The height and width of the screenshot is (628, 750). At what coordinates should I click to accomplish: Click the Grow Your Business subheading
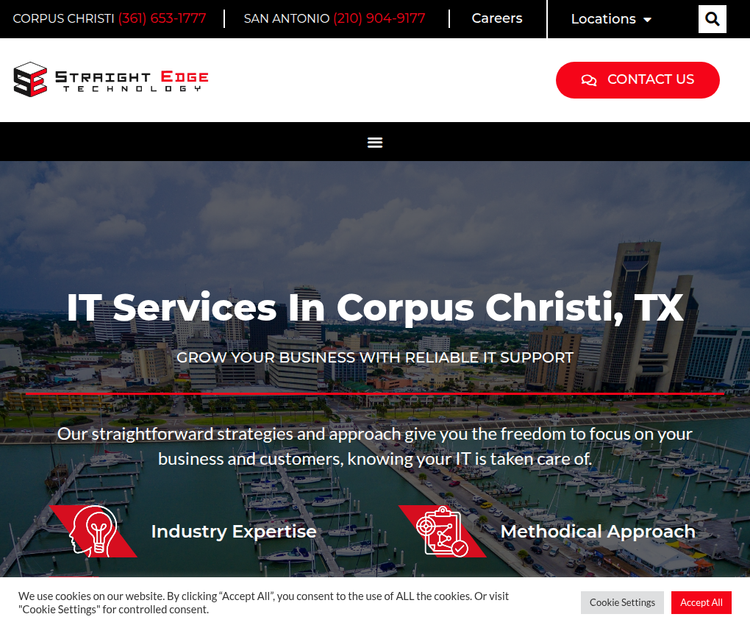point(375,358)
